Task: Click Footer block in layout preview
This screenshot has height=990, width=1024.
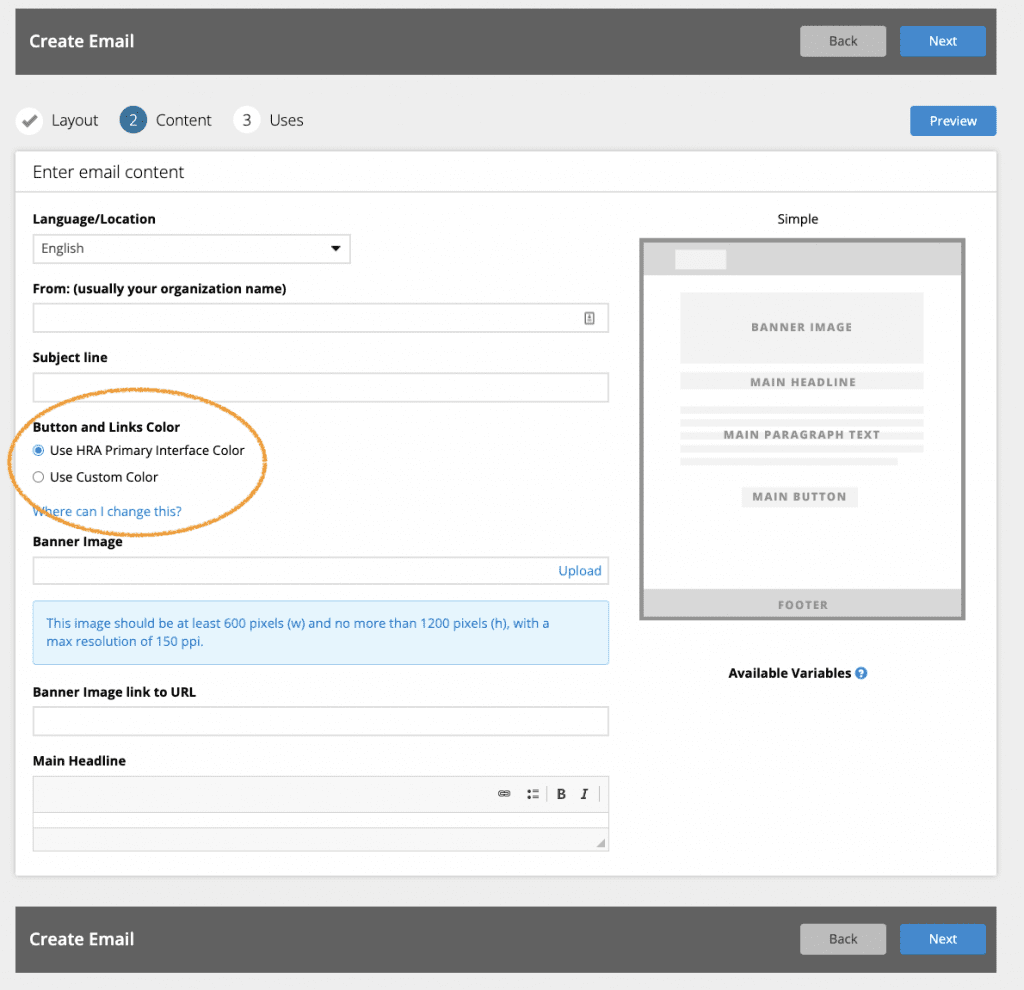Action: pos(802,604)
